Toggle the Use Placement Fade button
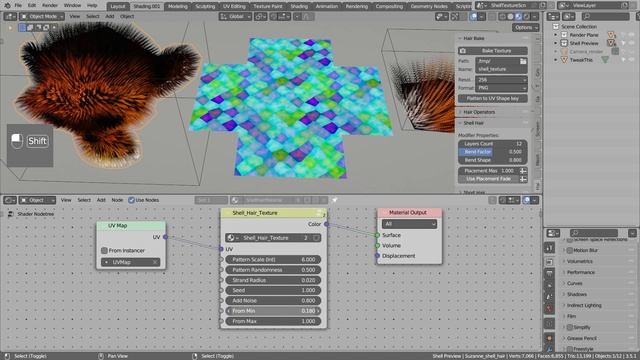Viewport: 640px width, 360px height. pos(489,179)
